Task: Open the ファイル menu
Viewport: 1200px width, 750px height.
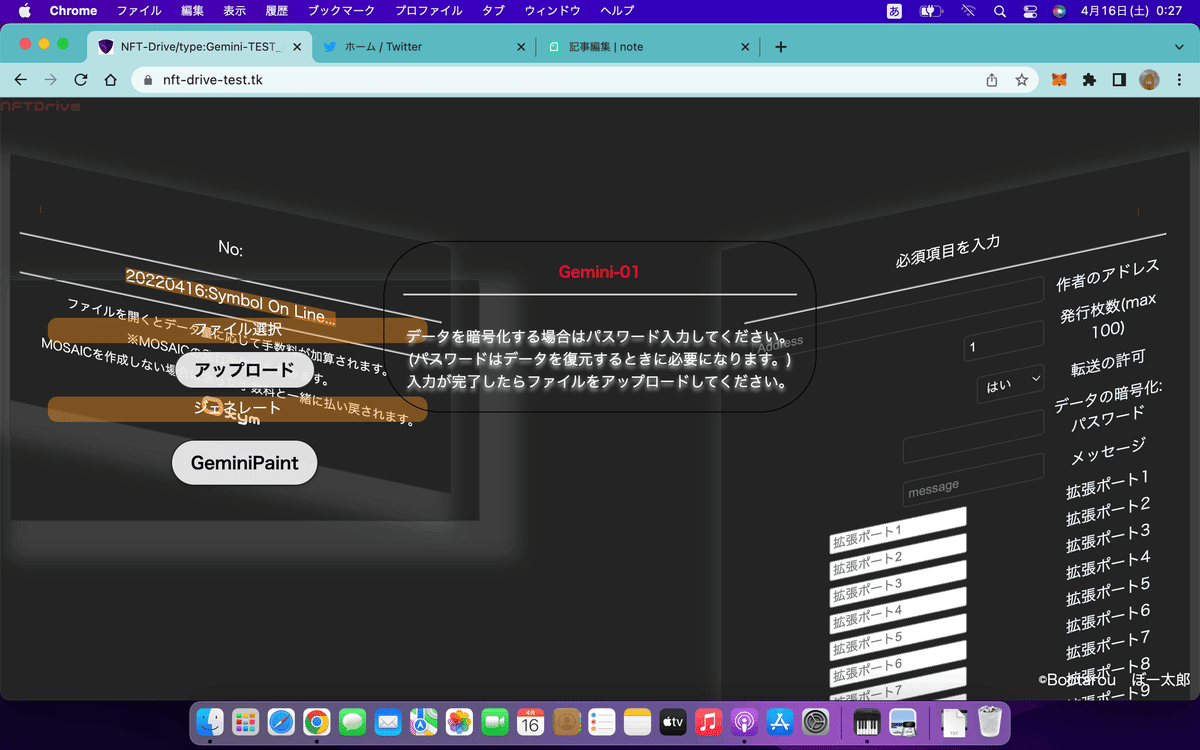Action: click(139, 11)
